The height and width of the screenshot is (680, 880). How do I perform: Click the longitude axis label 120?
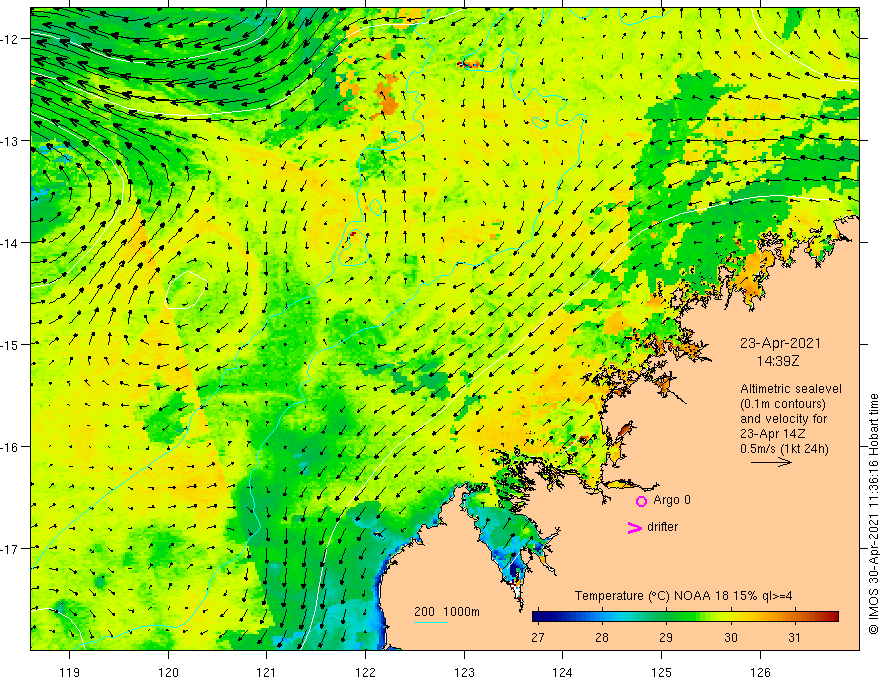[168, 672]
